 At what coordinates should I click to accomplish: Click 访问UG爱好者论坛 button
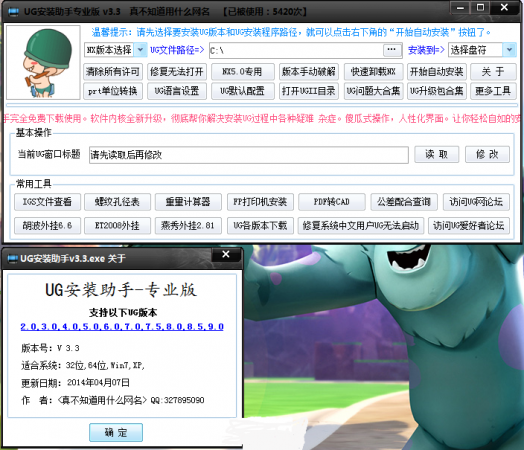click(469, 226)
